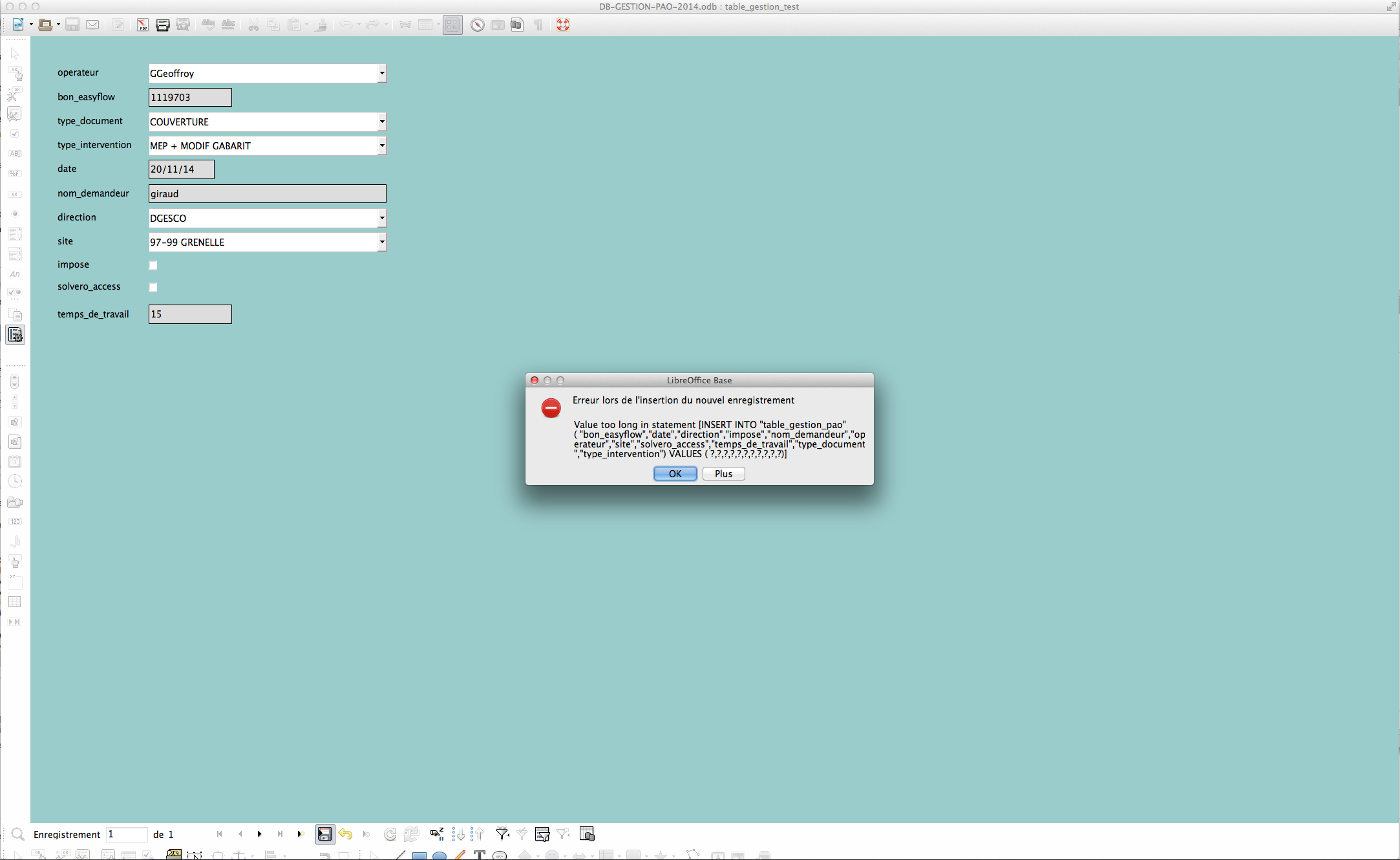Viewport: 1400px width, 860px height.
Task: Toggle Design Mode button in top toolbar
Action: 452,25
